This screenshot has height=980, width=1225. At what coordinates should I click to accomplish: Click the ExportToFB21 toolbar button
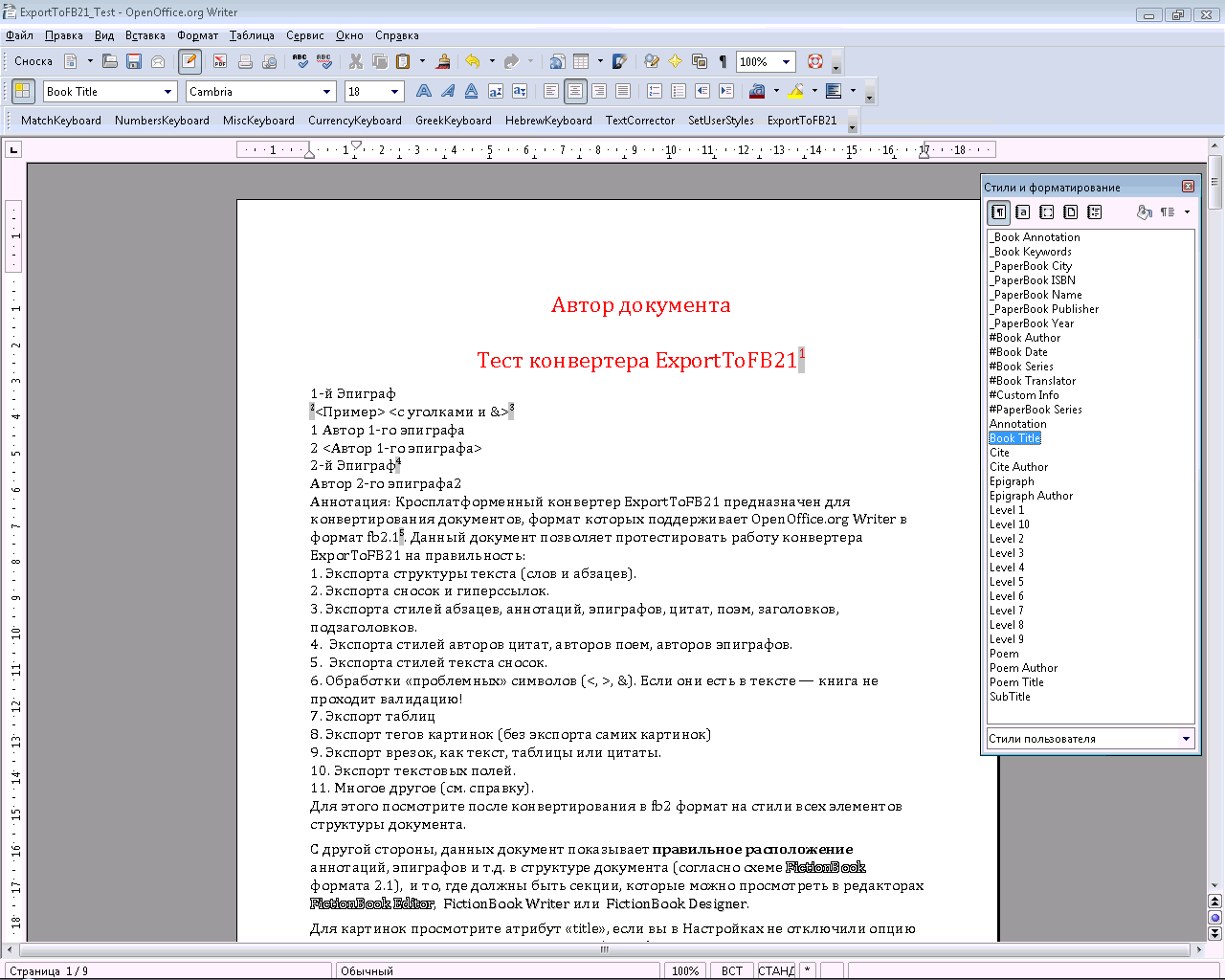(802, 121)
